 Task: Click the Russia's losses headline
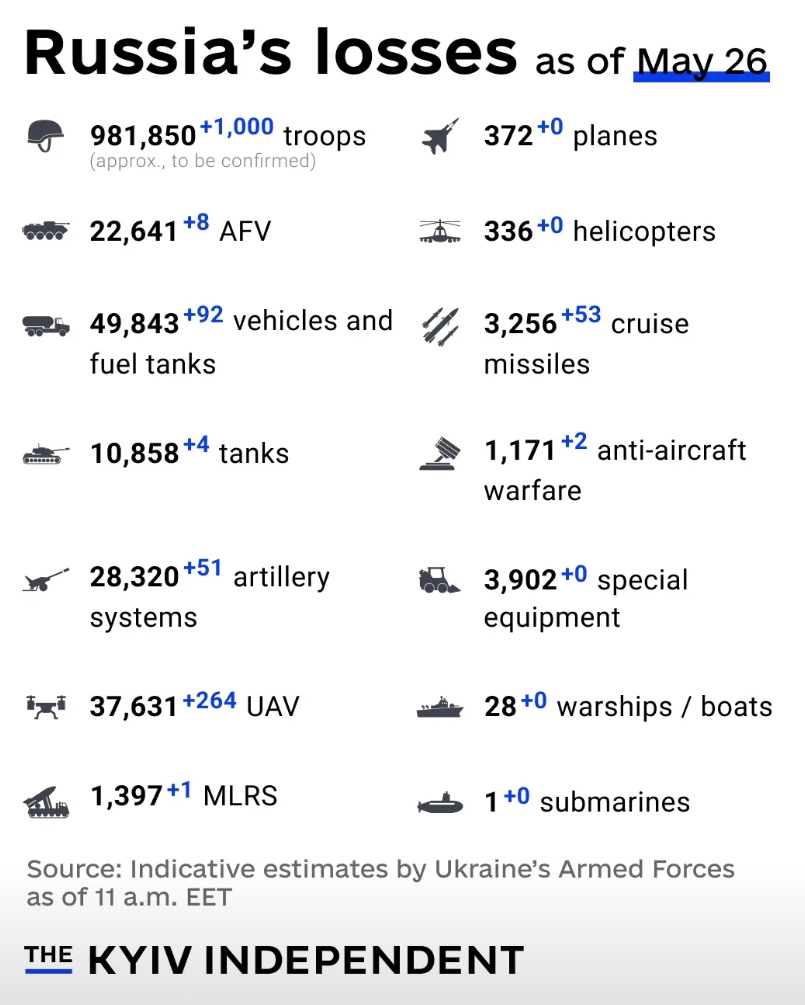click(x=270, y=51)
